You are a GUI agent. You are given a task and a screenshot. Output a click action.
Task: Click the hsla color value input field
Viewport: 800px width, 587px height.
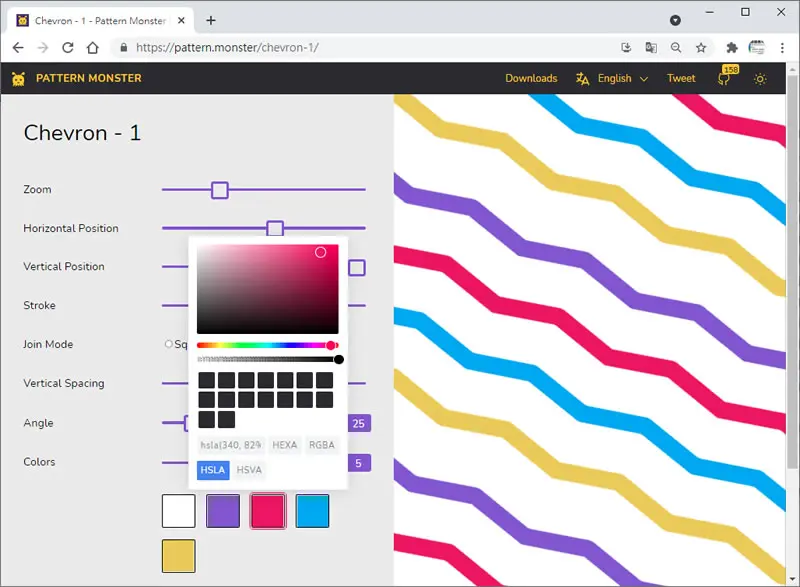(231, 445)
